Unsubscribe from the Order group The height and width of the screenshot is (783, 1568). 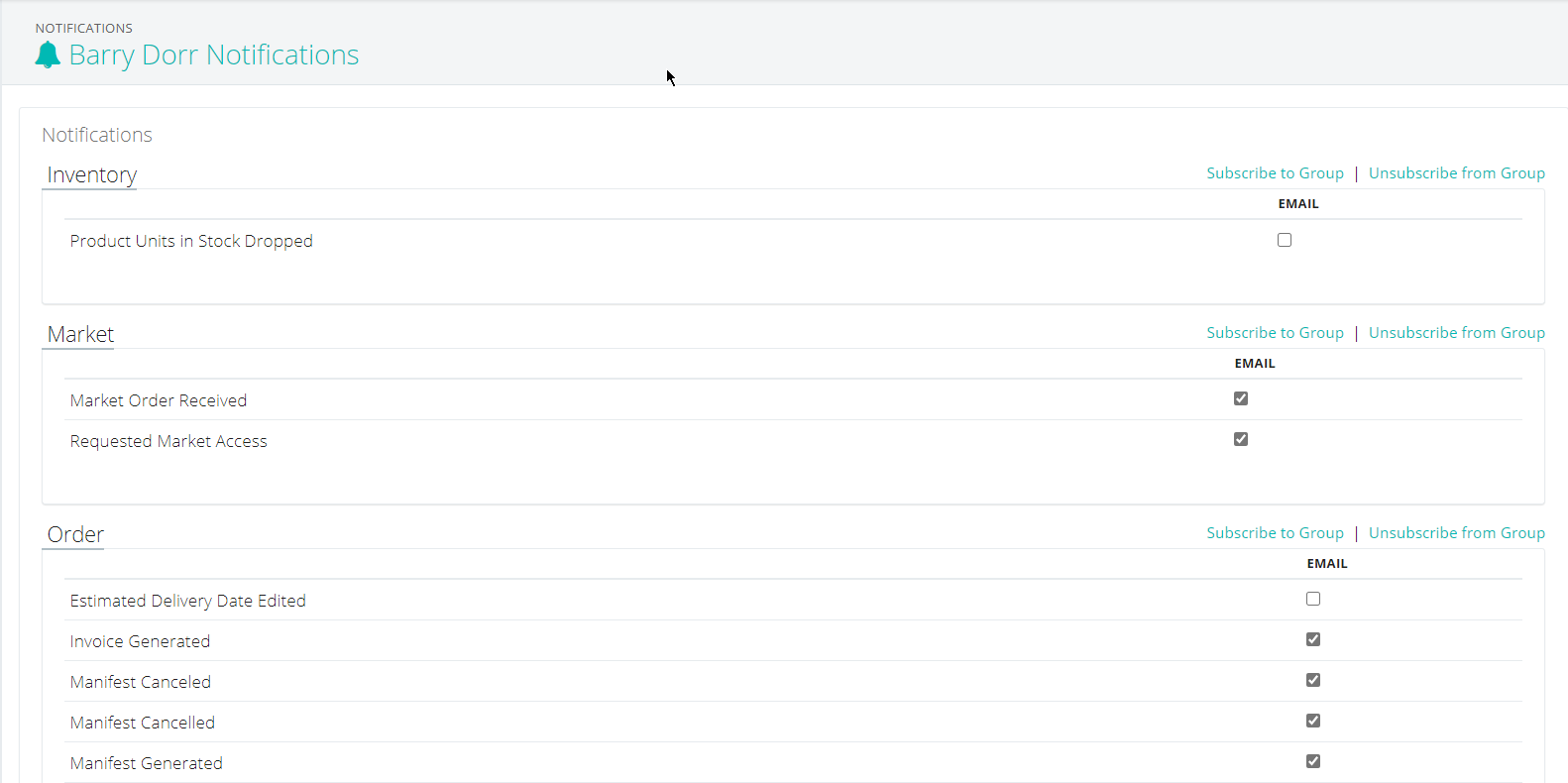tap(1457, 533)
